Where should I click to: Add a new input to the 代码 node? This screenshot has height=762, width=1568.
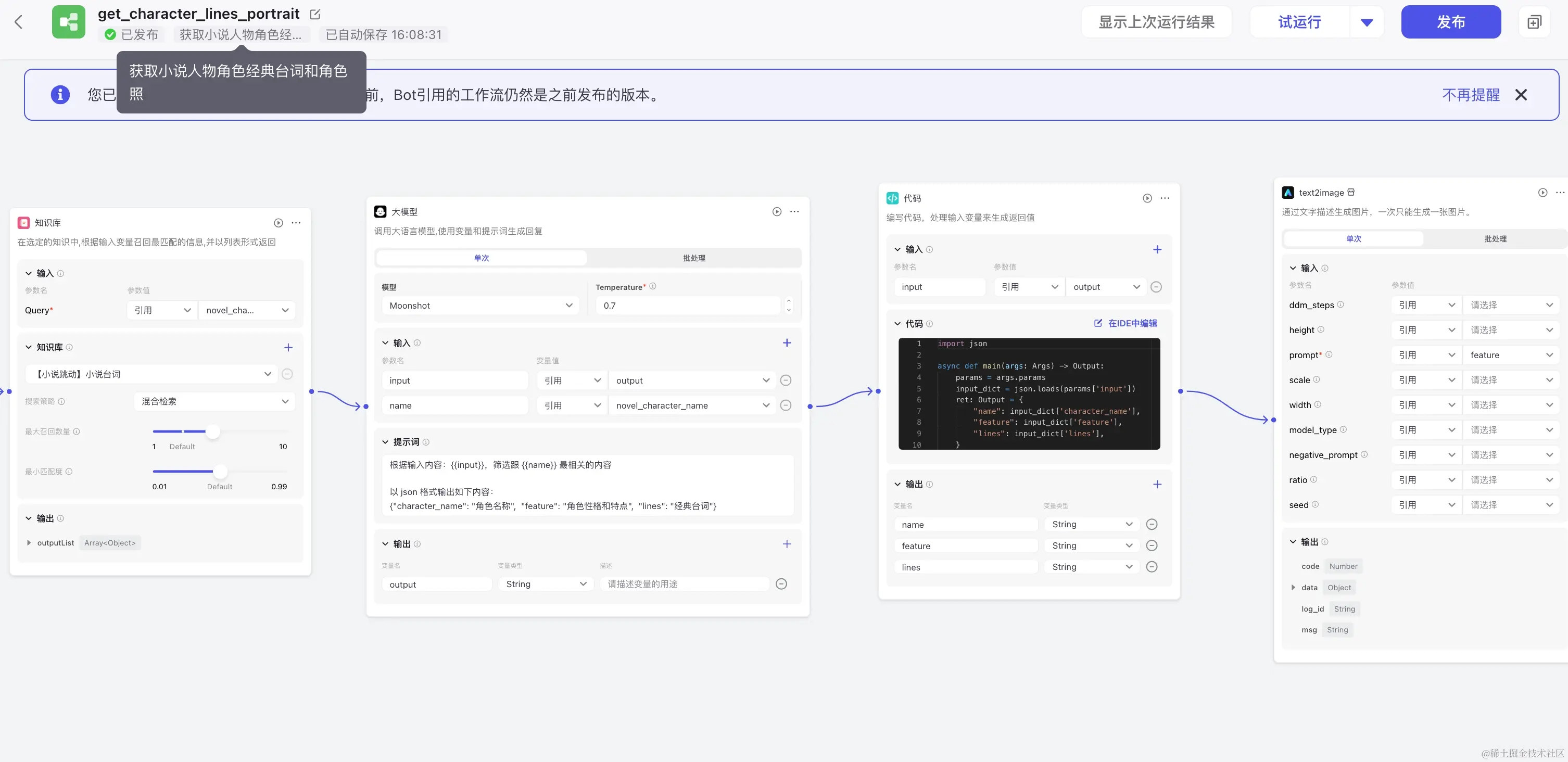click(1157, 249)
